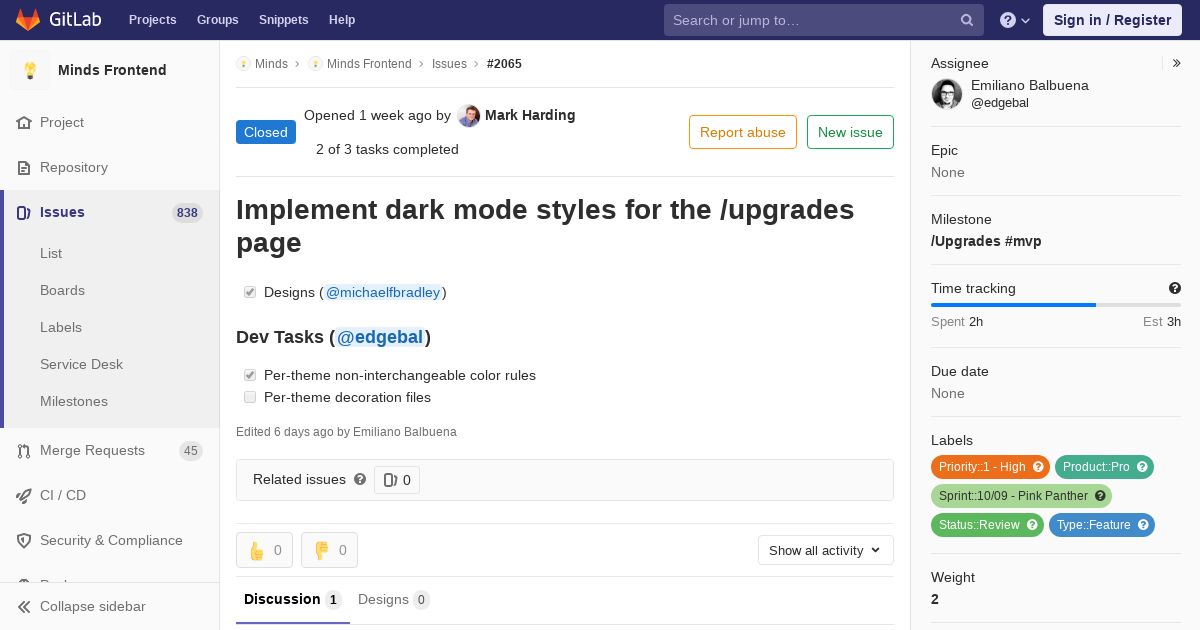Open Service Desk in sidebar
1200x630 pixels.
[81, 364]
